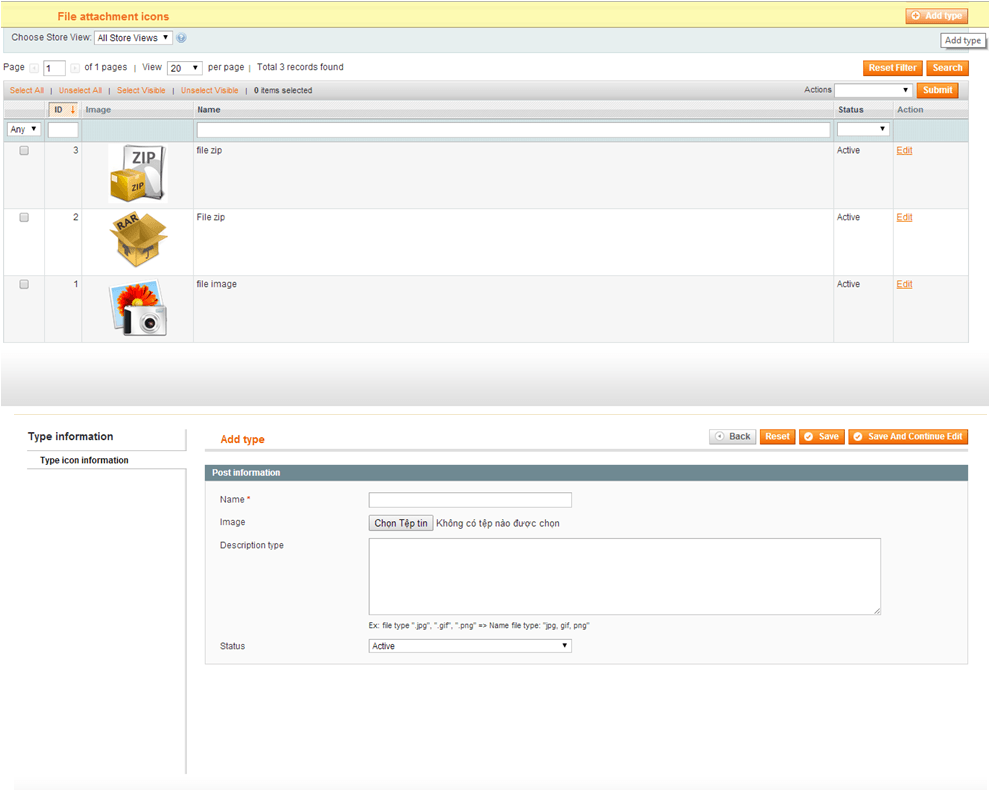This screenshot has width=990, height=791.
Task: Open the All Store Views dropdown
Action: click(133, 38)
